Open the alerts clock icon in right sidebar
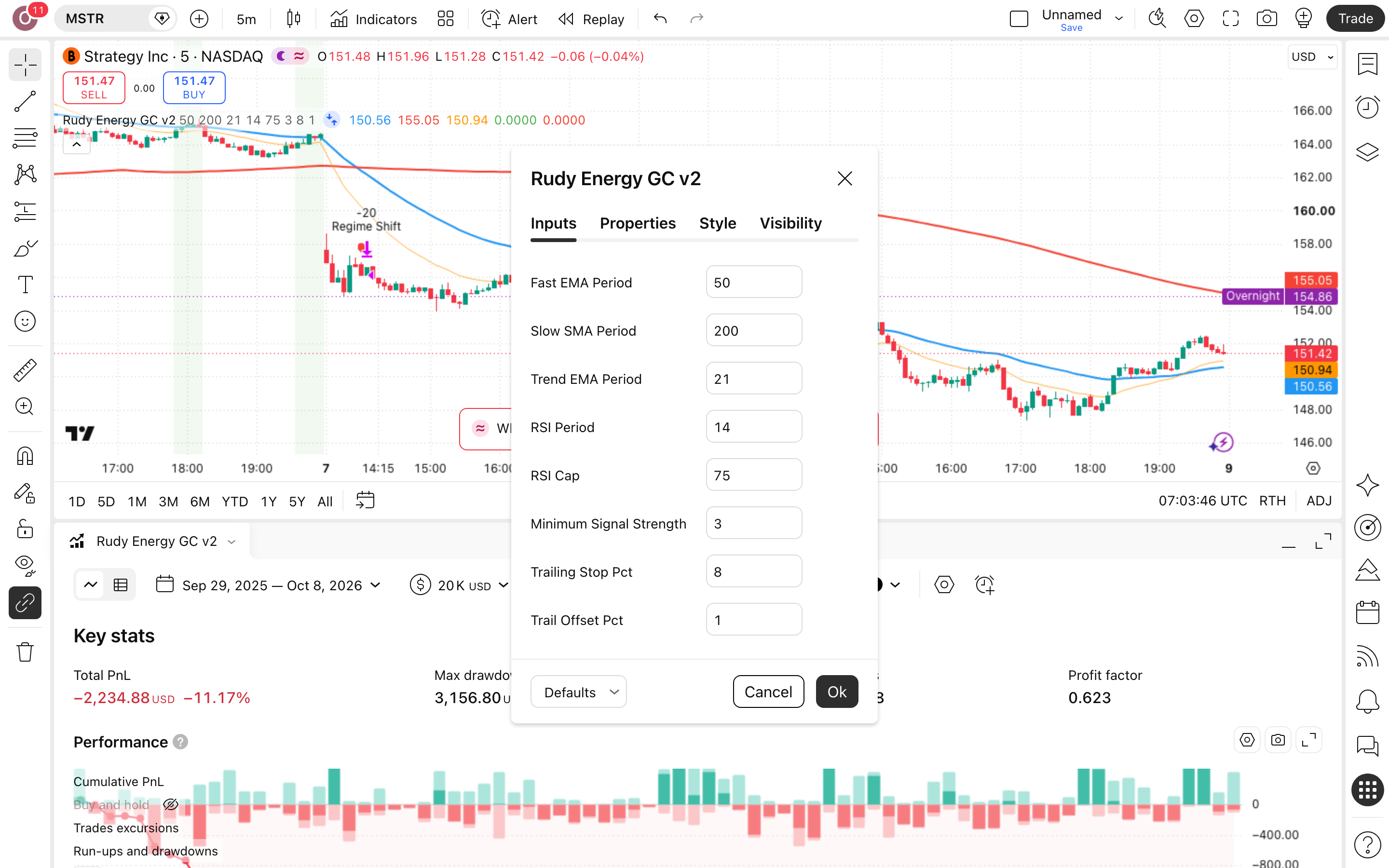 1367,108
